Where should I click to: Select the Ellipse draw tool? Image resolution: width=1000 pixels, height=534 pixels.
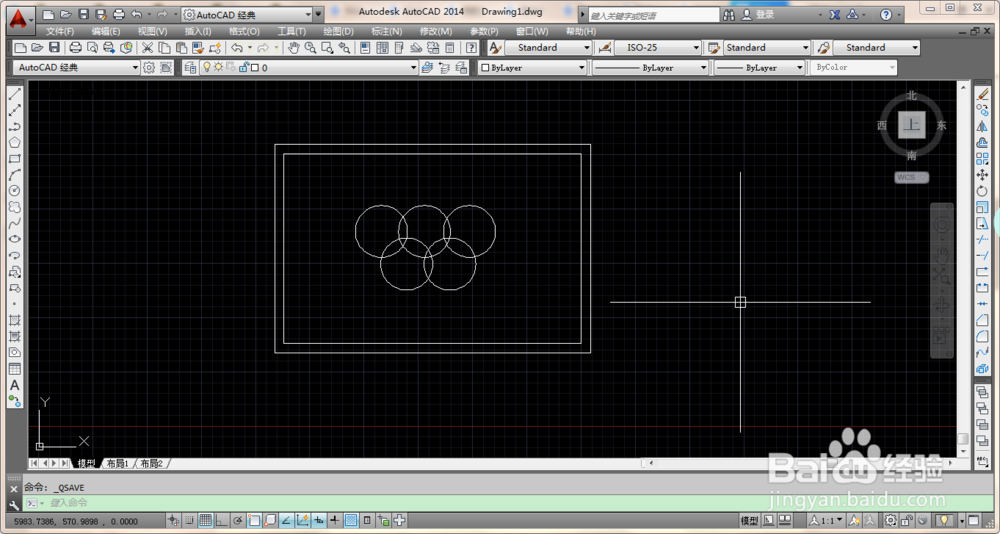[14, 239]
